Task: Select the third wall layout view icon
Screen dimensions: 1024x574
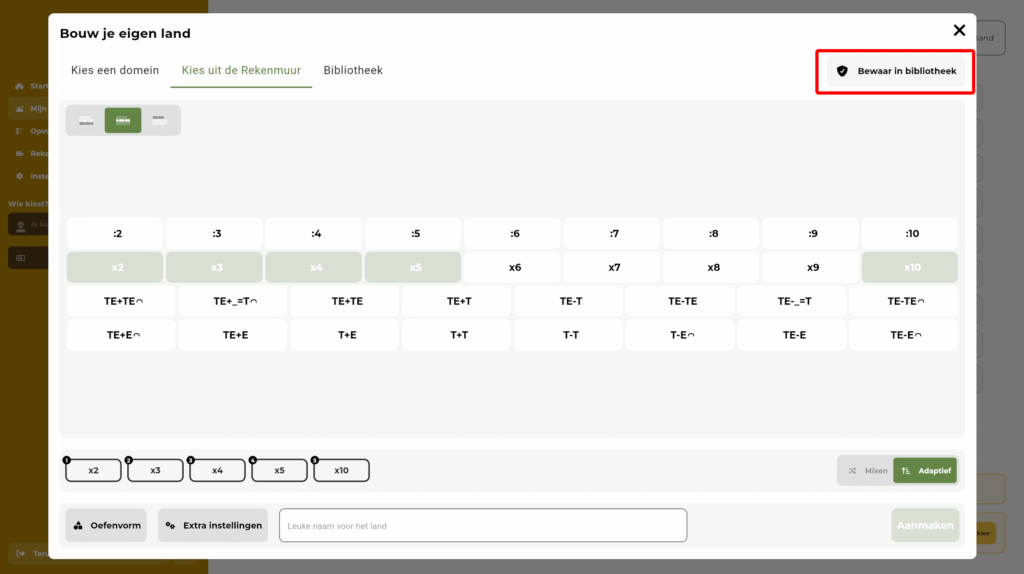Action: coord(160,120)
